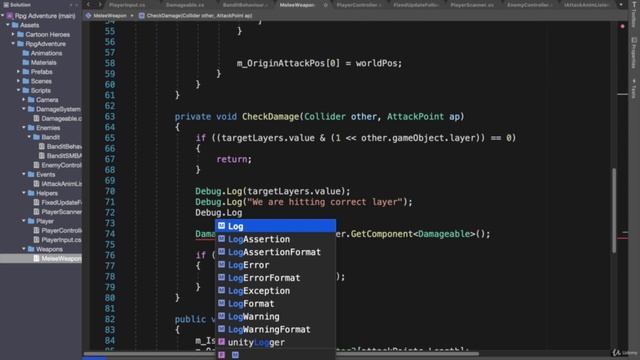Open EnemyController editor tab
This screenshot has width=640, height=360.
tap(530, 5)
